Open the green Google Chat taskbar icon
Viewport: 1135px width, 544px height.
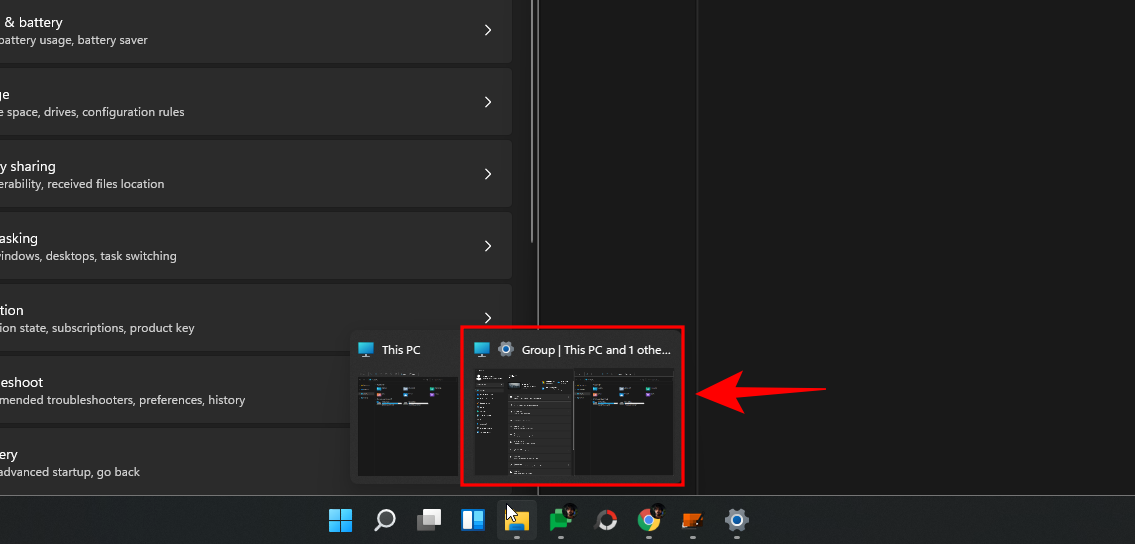pyautogui.click(x=561, y=520)
